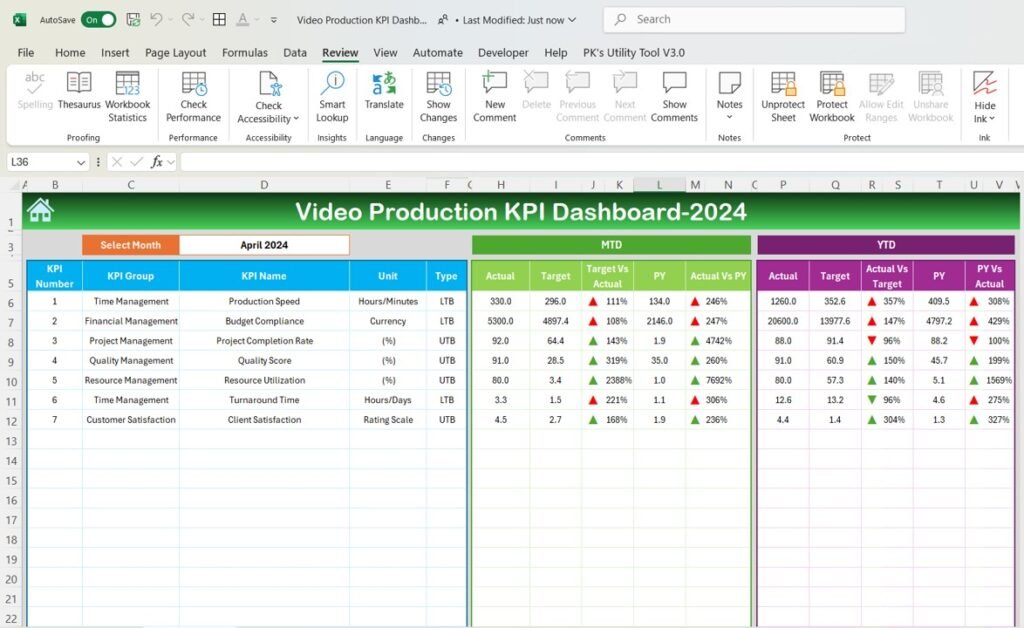Click Unprotect Sheet
1024x628 pixels.
(782, 95)
